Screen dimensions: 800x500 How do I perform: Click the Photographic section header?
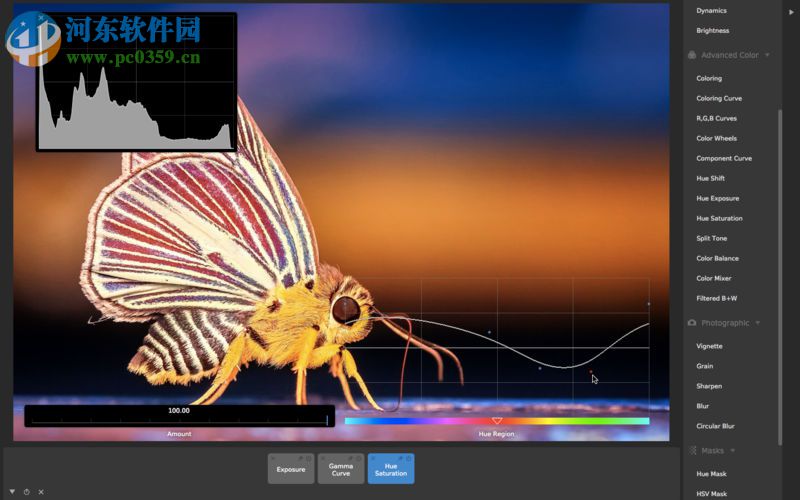point(725,322)
